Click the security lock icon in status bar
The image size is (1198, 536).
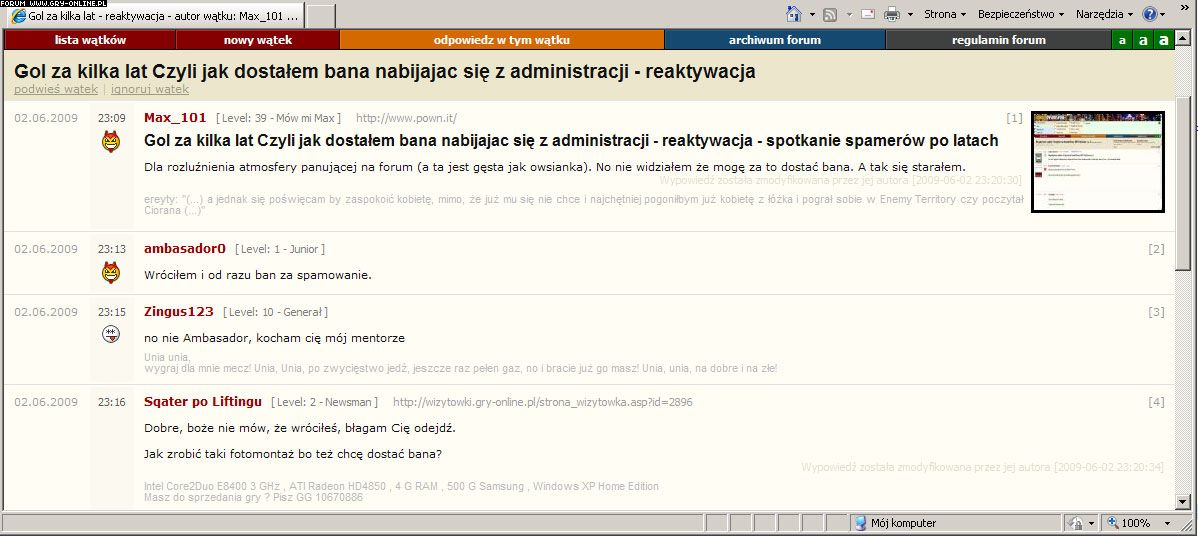click(x=1077, y=523)
